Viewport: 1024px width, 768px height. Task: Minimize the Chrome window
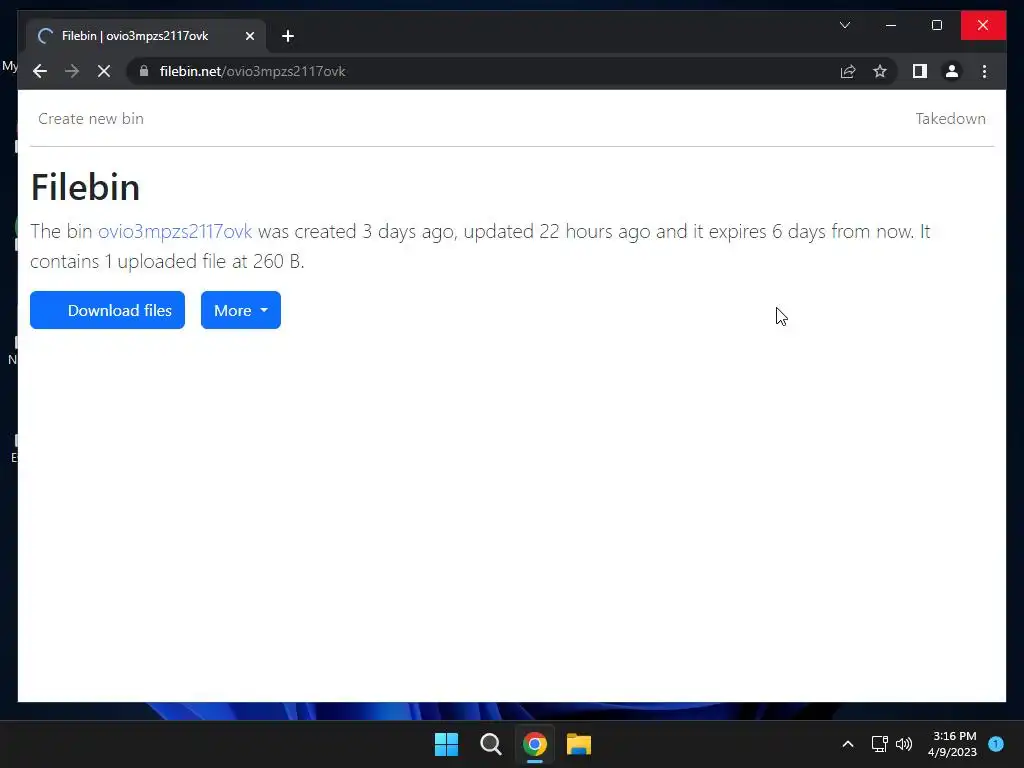coord(891,25)
